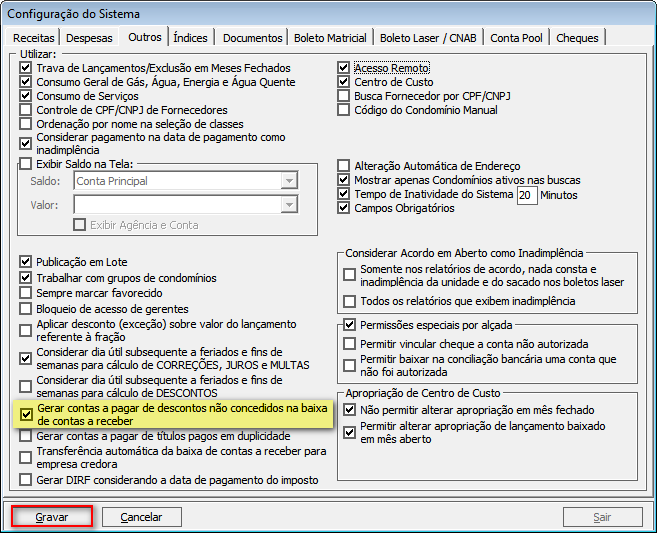The width and height of the screenshot is (657, 533).
Task: Open the Valor dropdown
Action: 290,205
